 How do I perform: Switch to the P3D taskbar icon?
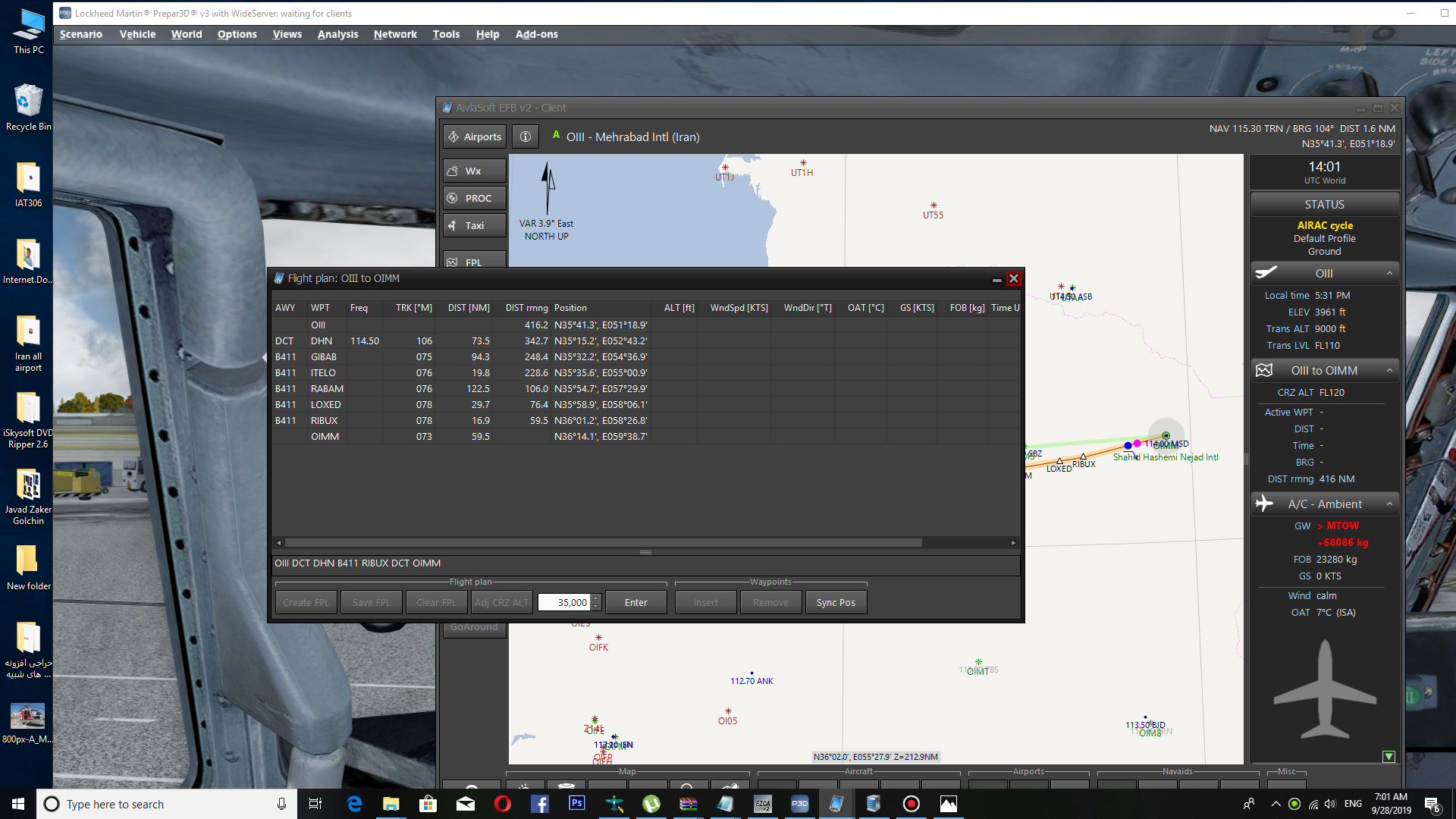click(x=800, y=804)
